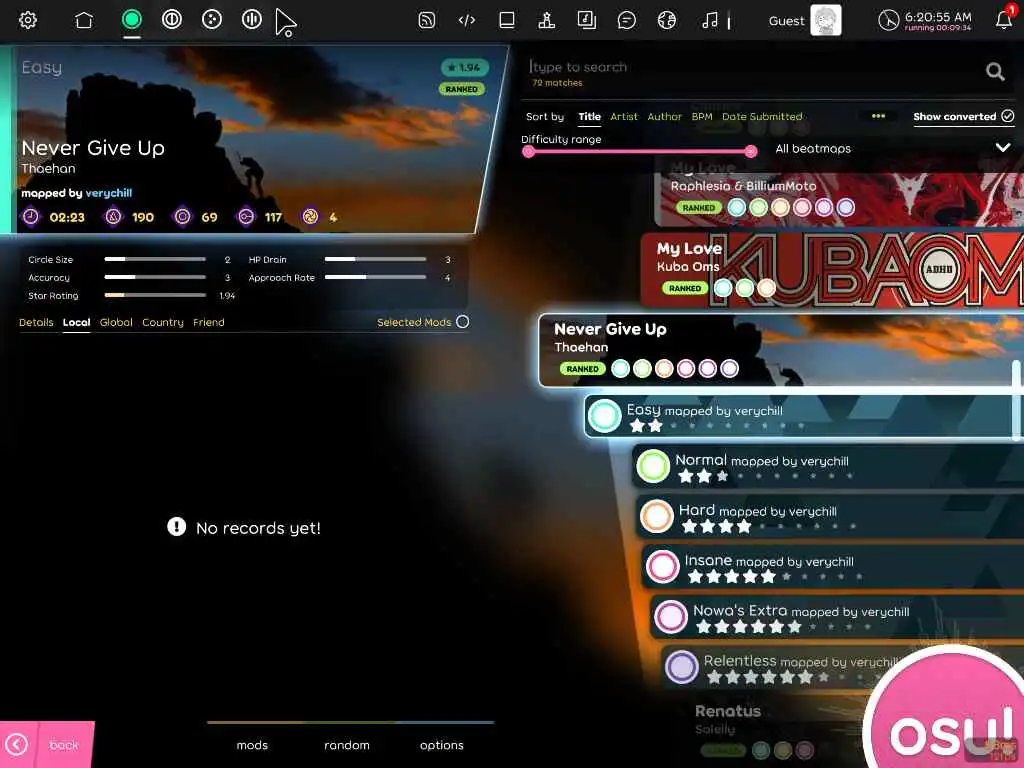The image size is (1024, 768).
Task: Click the lower difficulty range slider handle
Action: point(528,152)
